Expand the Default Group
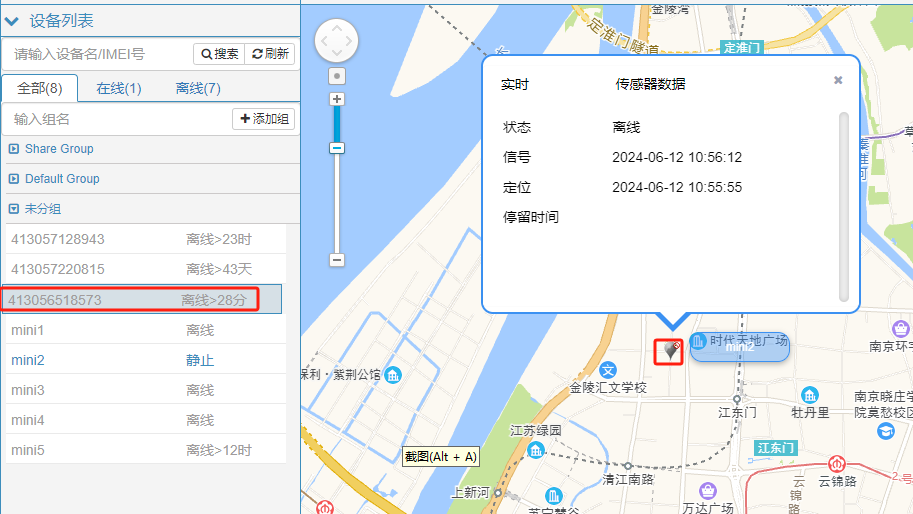Viewport: 913px width, 514px height. [14, 179]
